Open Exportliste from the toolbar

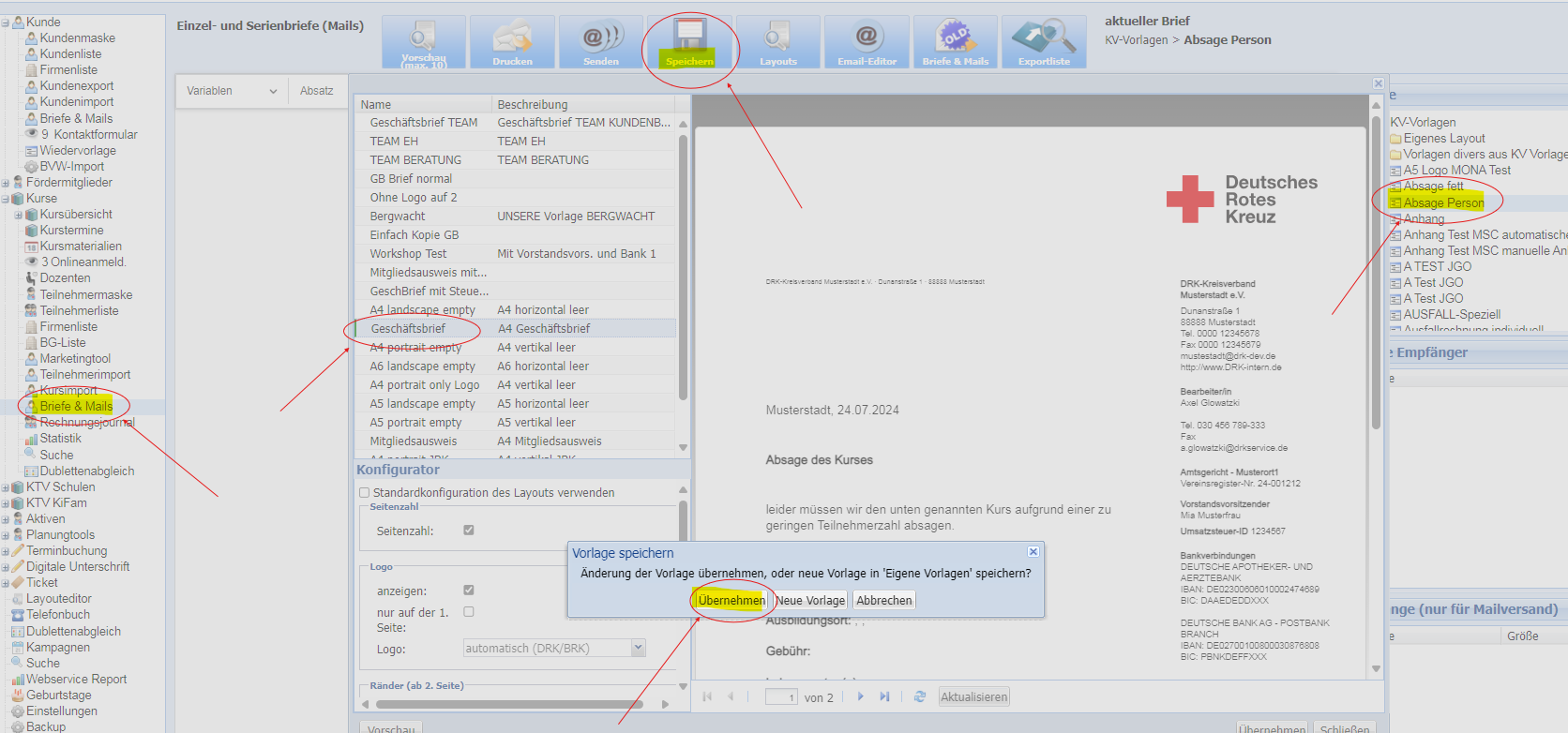point(1044,39)
